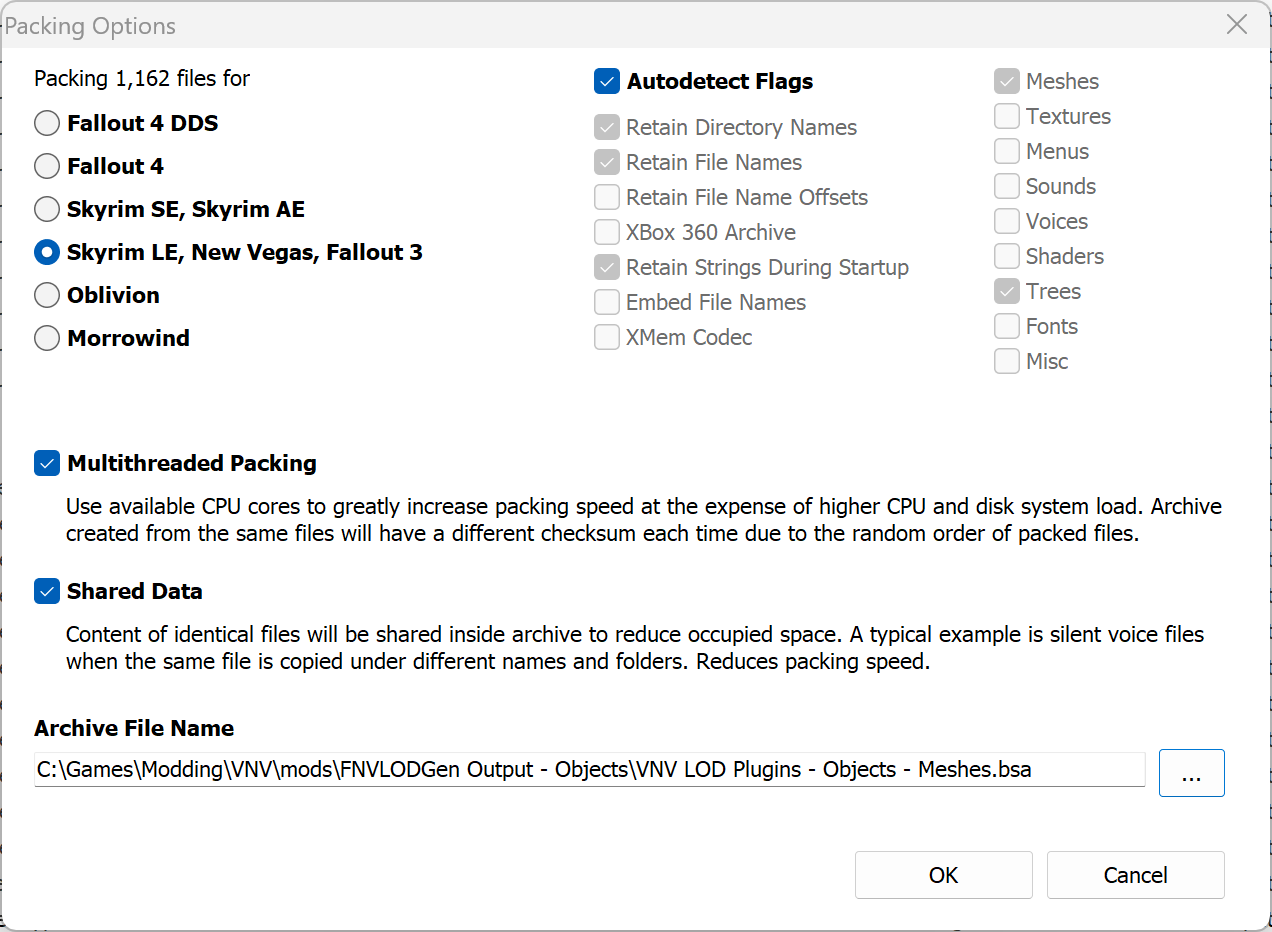Check the Sounds content flag
This screenshot has height=932, width=1272.
(1007, 186)
